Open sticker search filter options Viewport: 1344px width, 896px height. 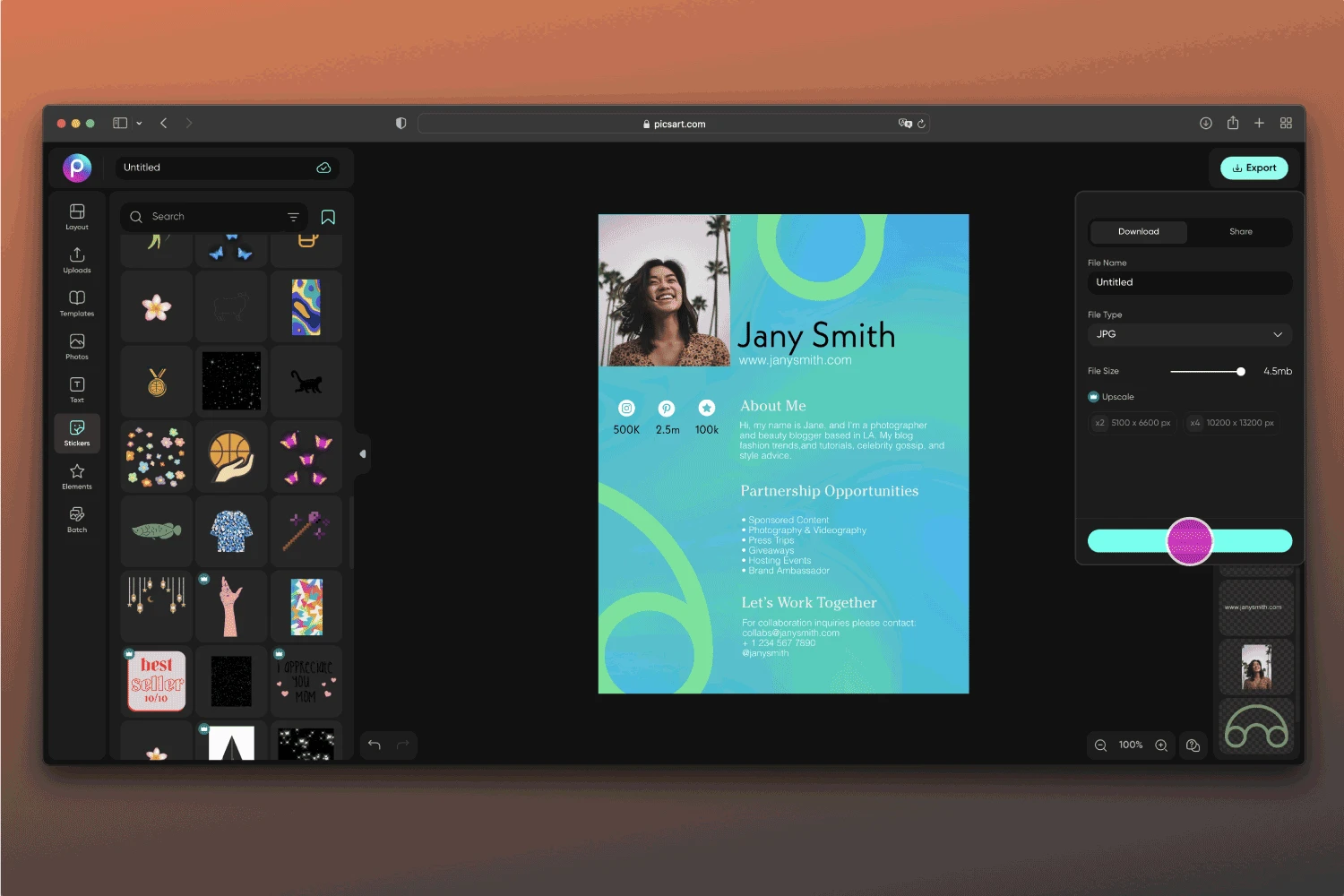[293, 216]
